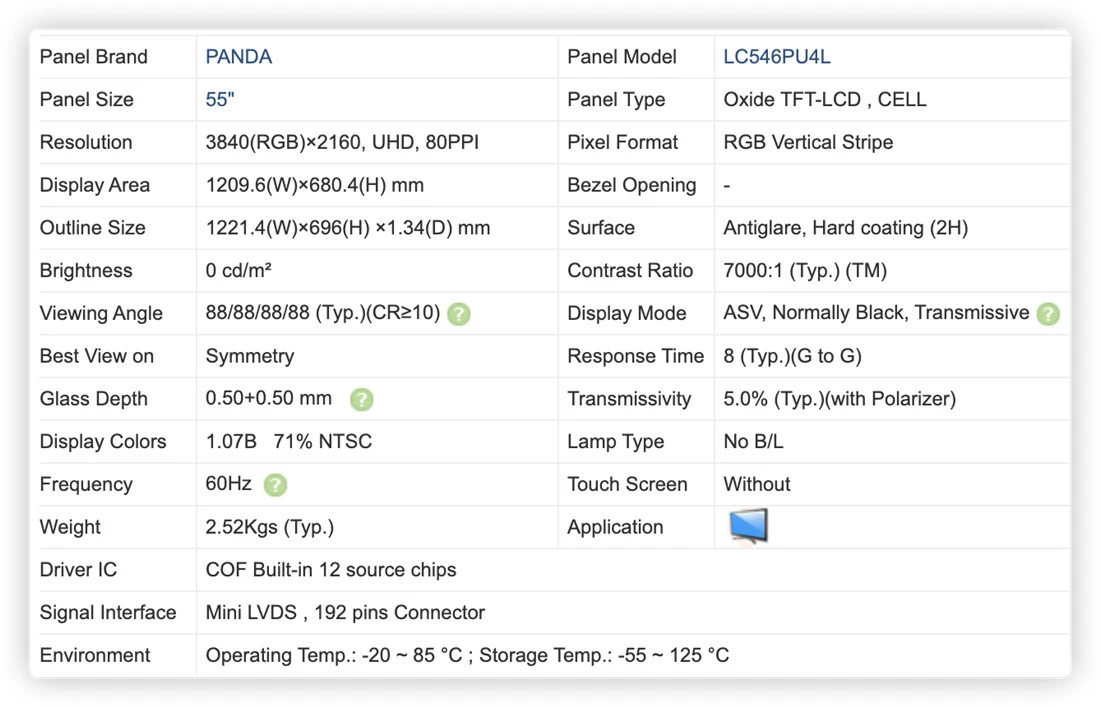Select the resolution value 3840(RGB)×2160, UHD, 80PPI
The image size is (1100, 707).
pyautogui.click(x=342, y=142)
